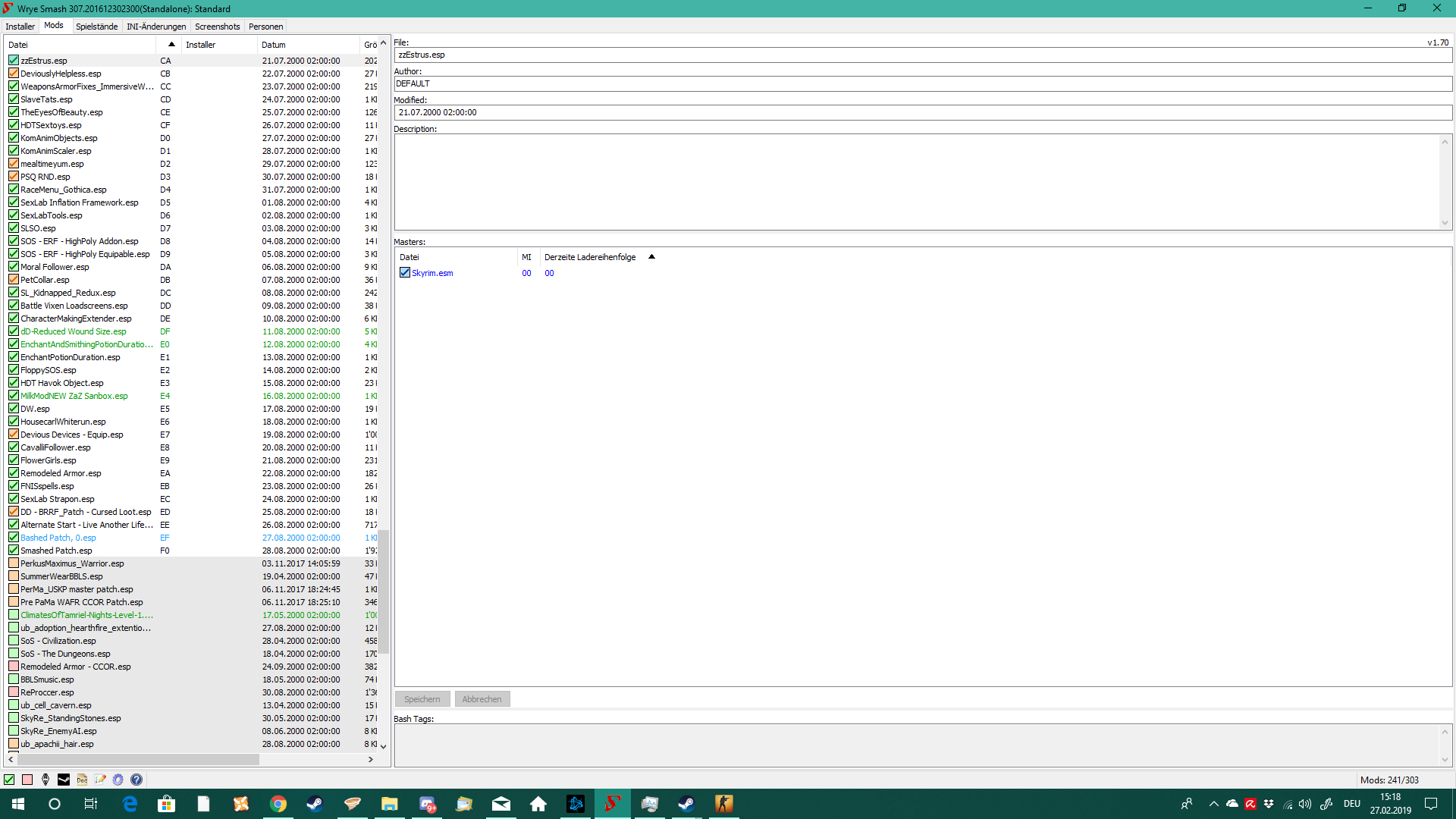Click the pink square status bar icon
Image resolution: width=1456 pixels, height=819 pixels.
pyautogui.click(x=27, y=780)
